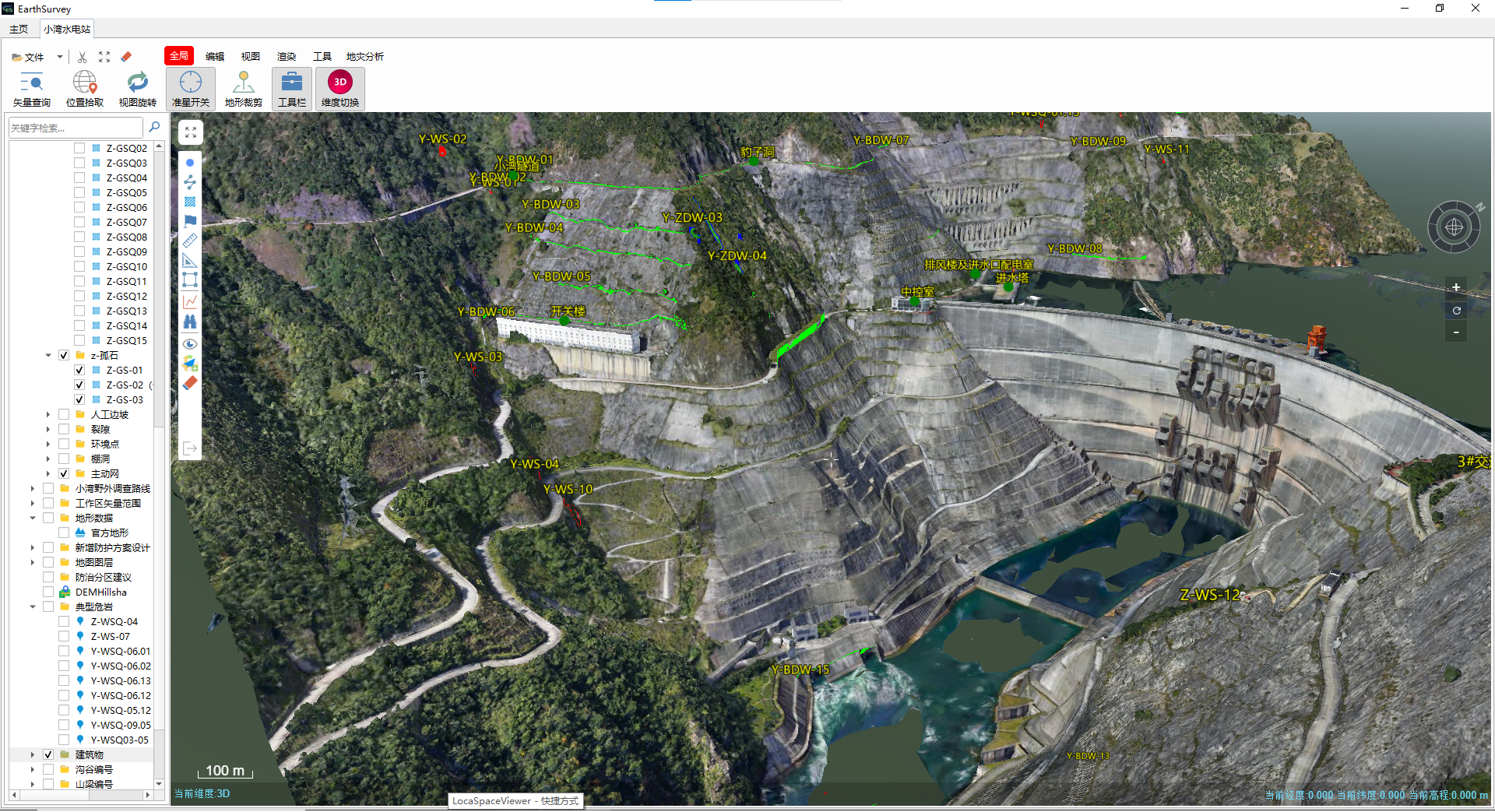Uncheck the Z-GS-03 layer checkbox
Viewport: 1495px width, 812px height.
[x=79, y=399]
